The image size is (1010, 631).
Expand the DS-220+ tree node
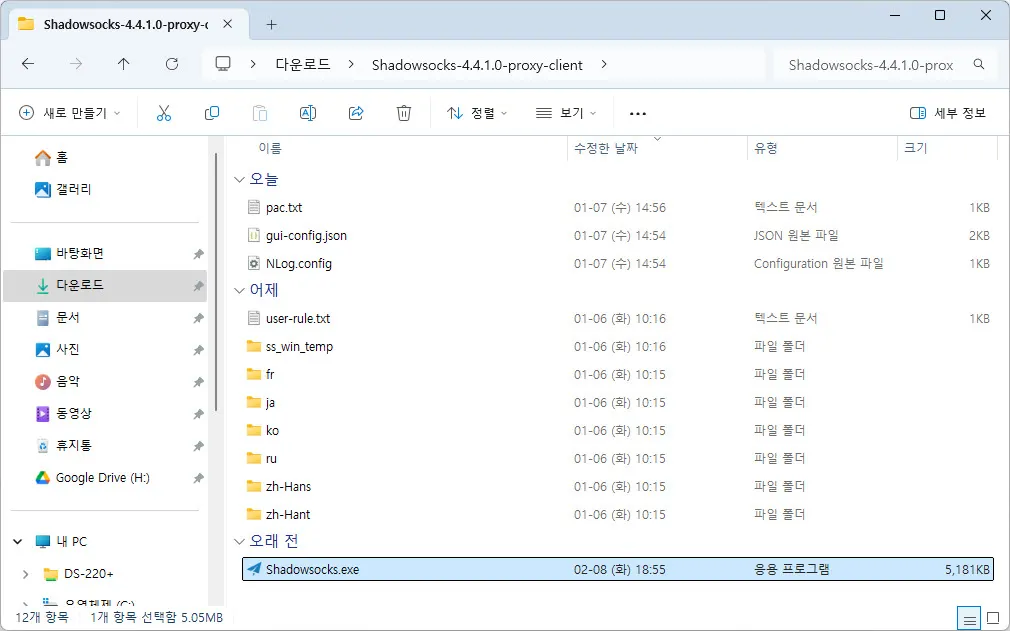click(x=25, y=574)
